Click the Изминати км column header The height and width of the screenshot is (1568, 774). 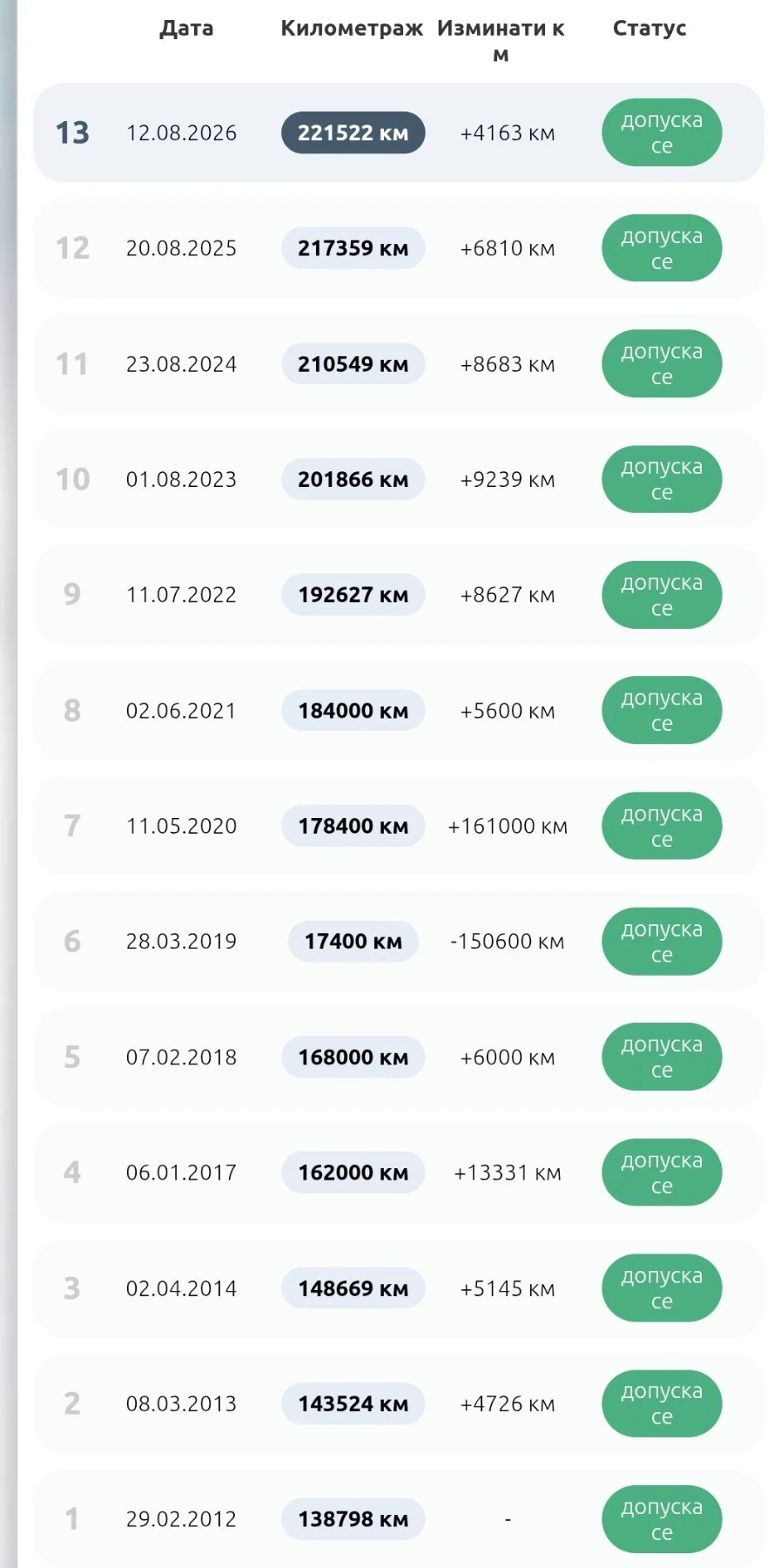coord(501,41)
